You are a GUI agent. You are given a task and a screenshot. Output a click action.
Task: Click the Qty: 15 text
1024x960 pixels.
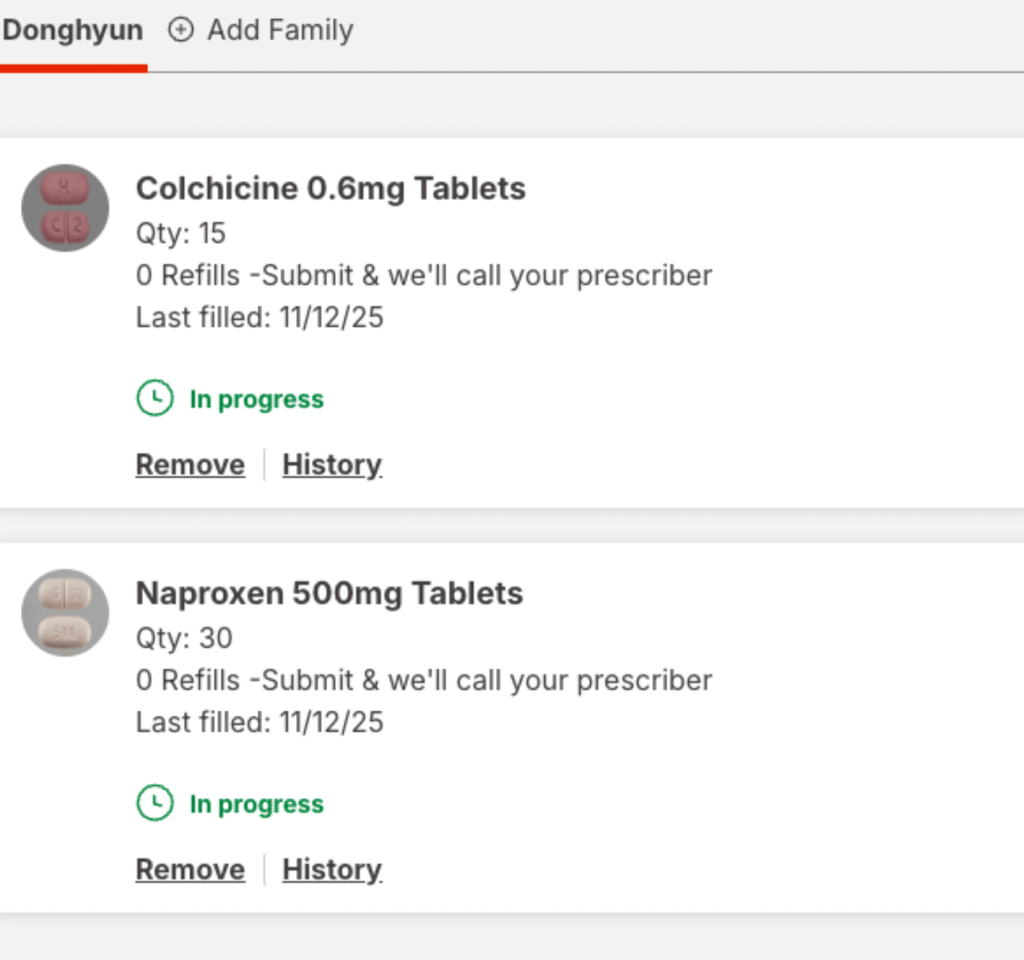(181, 233)
